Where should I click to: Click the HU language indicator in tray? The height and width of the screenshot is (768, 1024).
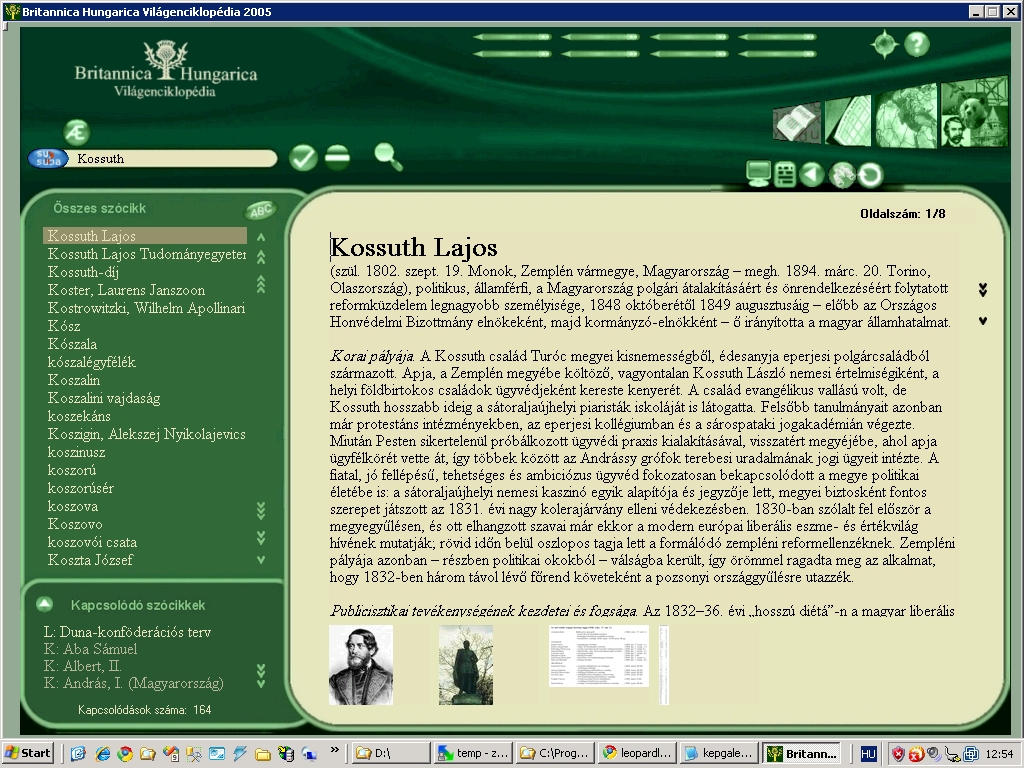(868, 754)
